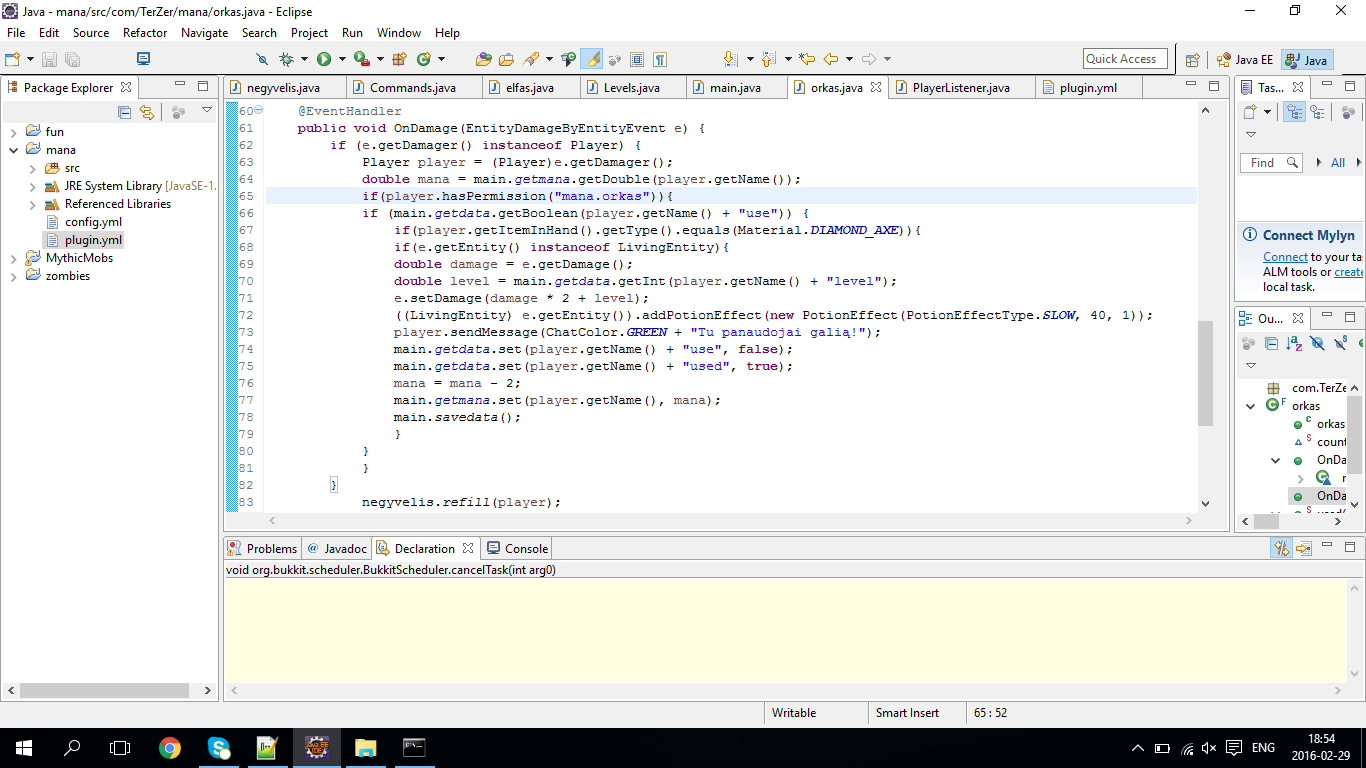Switch to Java EE perspective
This screenshot has height=768, width=1366.
coord(1243,59)
